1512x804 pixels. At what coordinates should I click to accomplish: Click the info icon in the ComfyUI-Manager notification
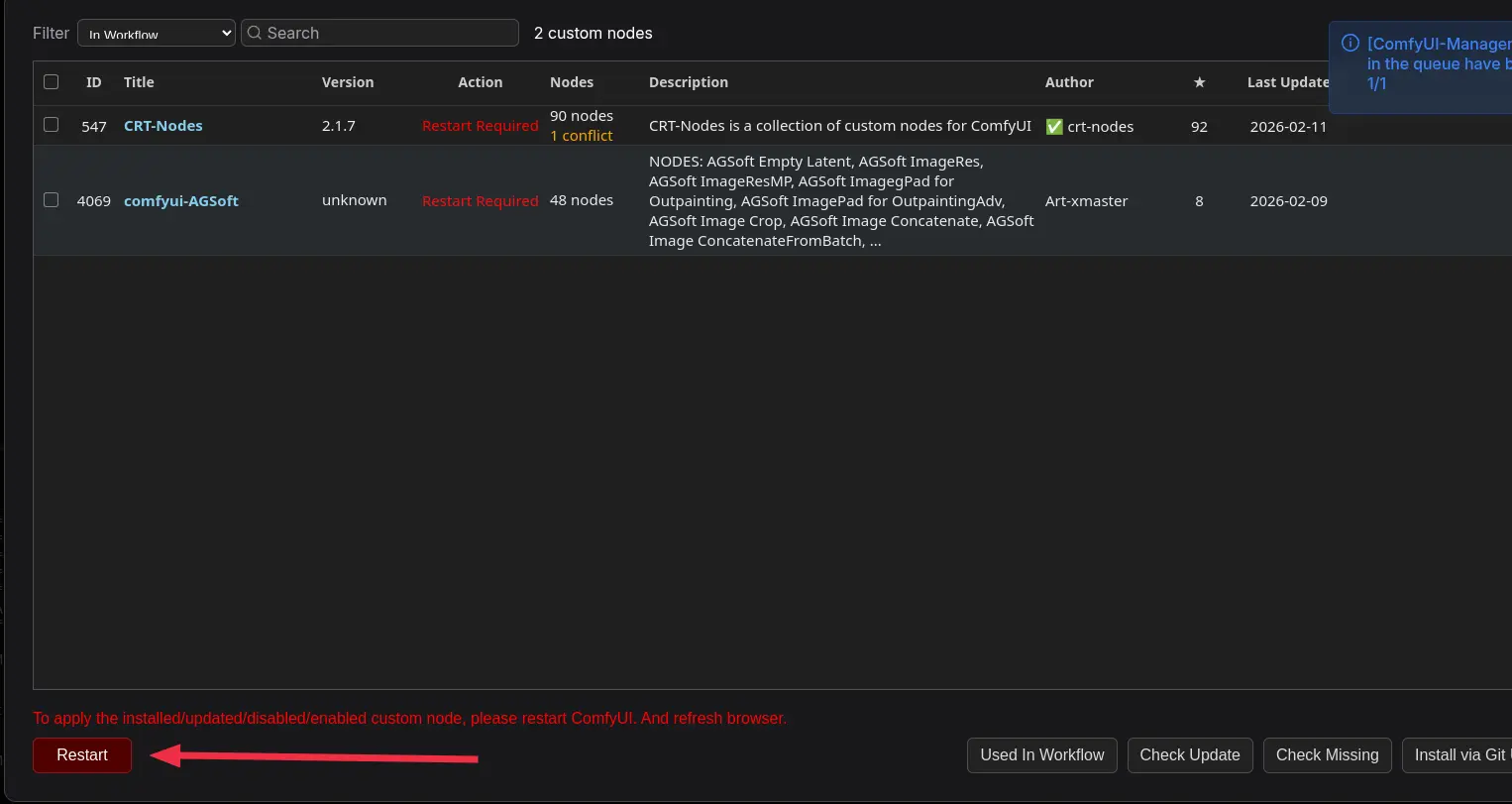1350,43
